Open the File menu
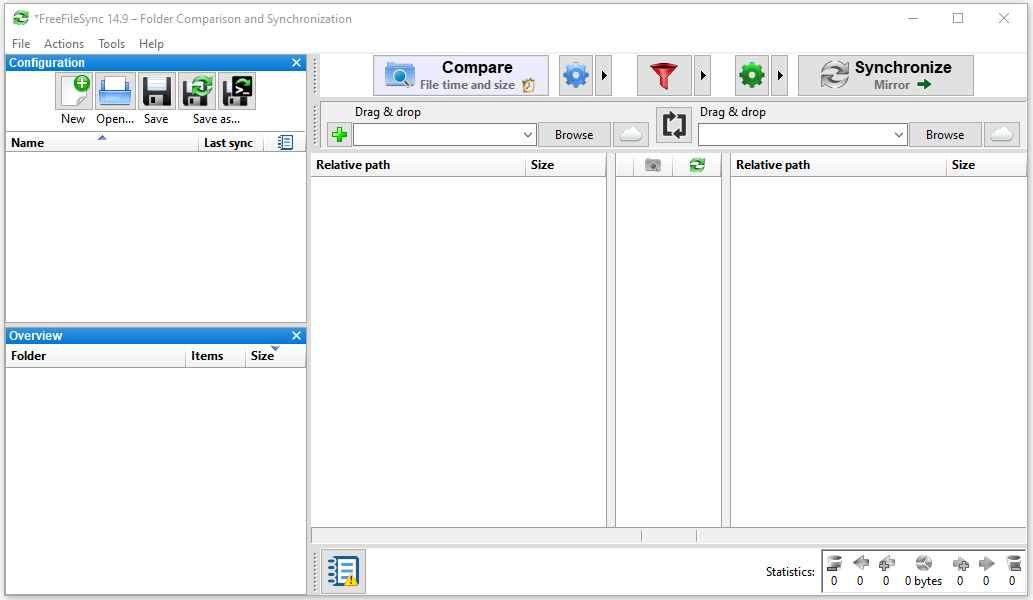 click(21, 43)
